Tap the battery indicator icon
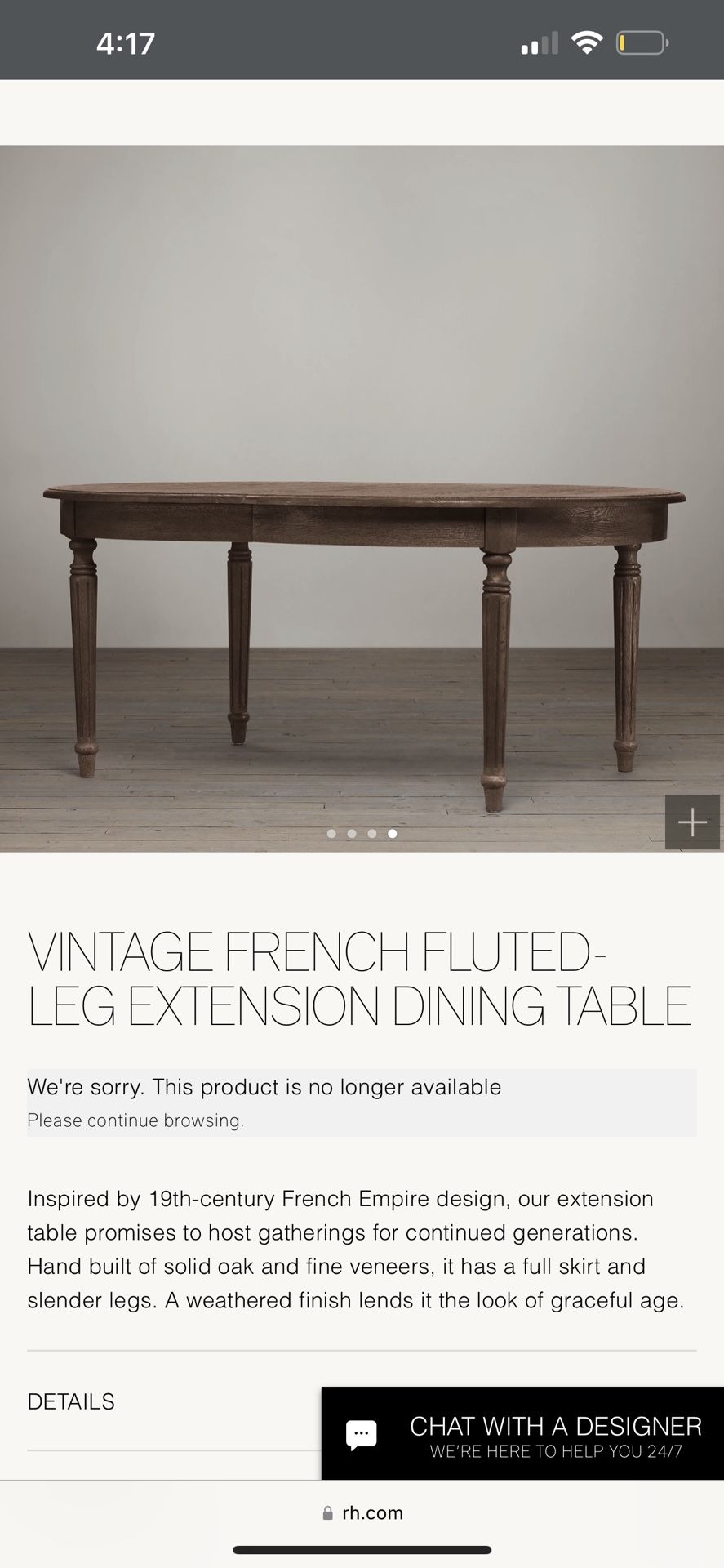 [x=642, y=42]
